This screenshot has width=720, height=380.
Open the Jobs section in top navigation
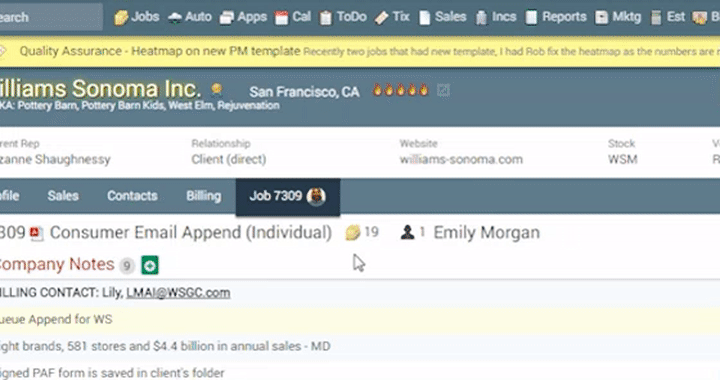136,17
